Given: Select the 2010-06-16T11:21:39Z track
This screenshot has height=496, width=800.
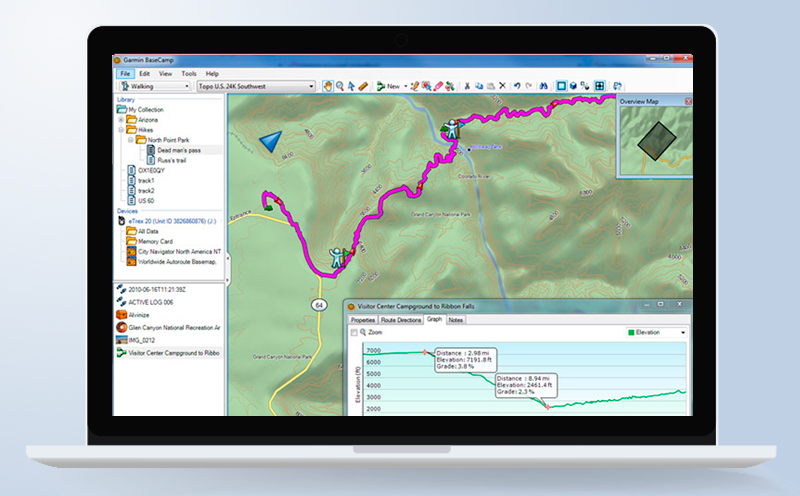Looking at the screenshot, I should (x=157, y=289).
